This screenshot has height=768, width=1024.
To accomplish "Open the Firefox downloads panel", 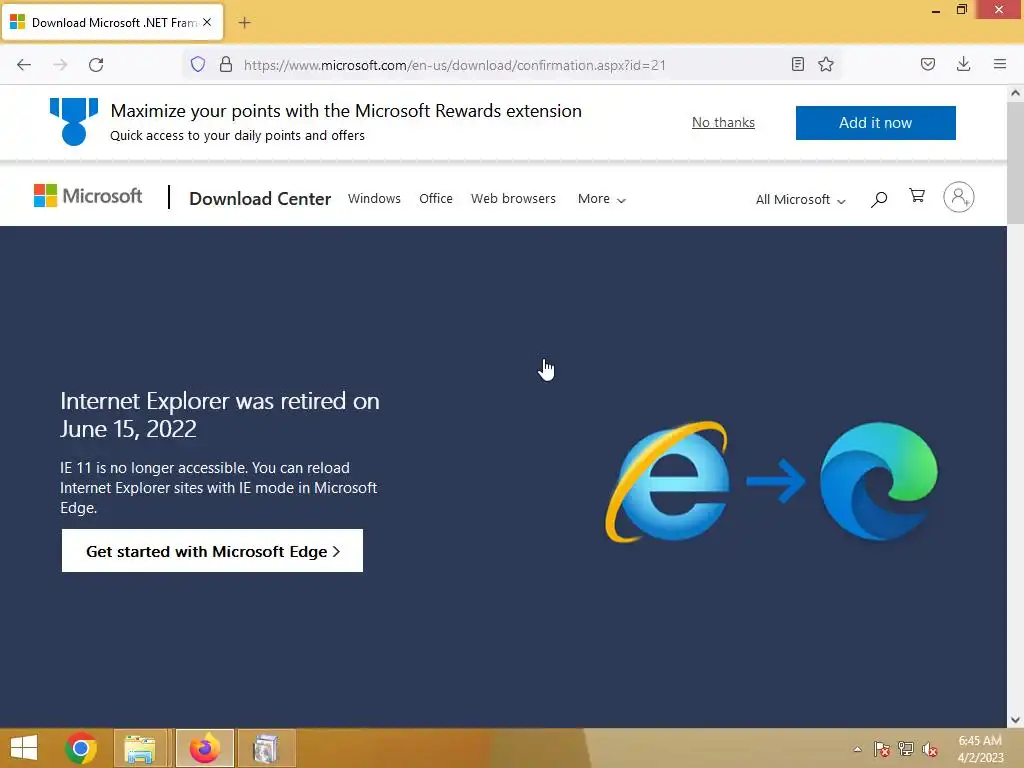I will pyautogui.click(x=963, y=64).
